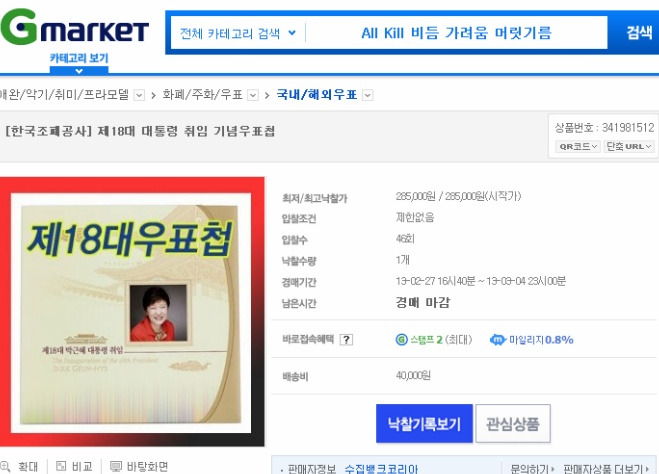This screenshot has width=659, height=474.
Task: Click the magnifier 확대 zoom icon
Action: 5,466
